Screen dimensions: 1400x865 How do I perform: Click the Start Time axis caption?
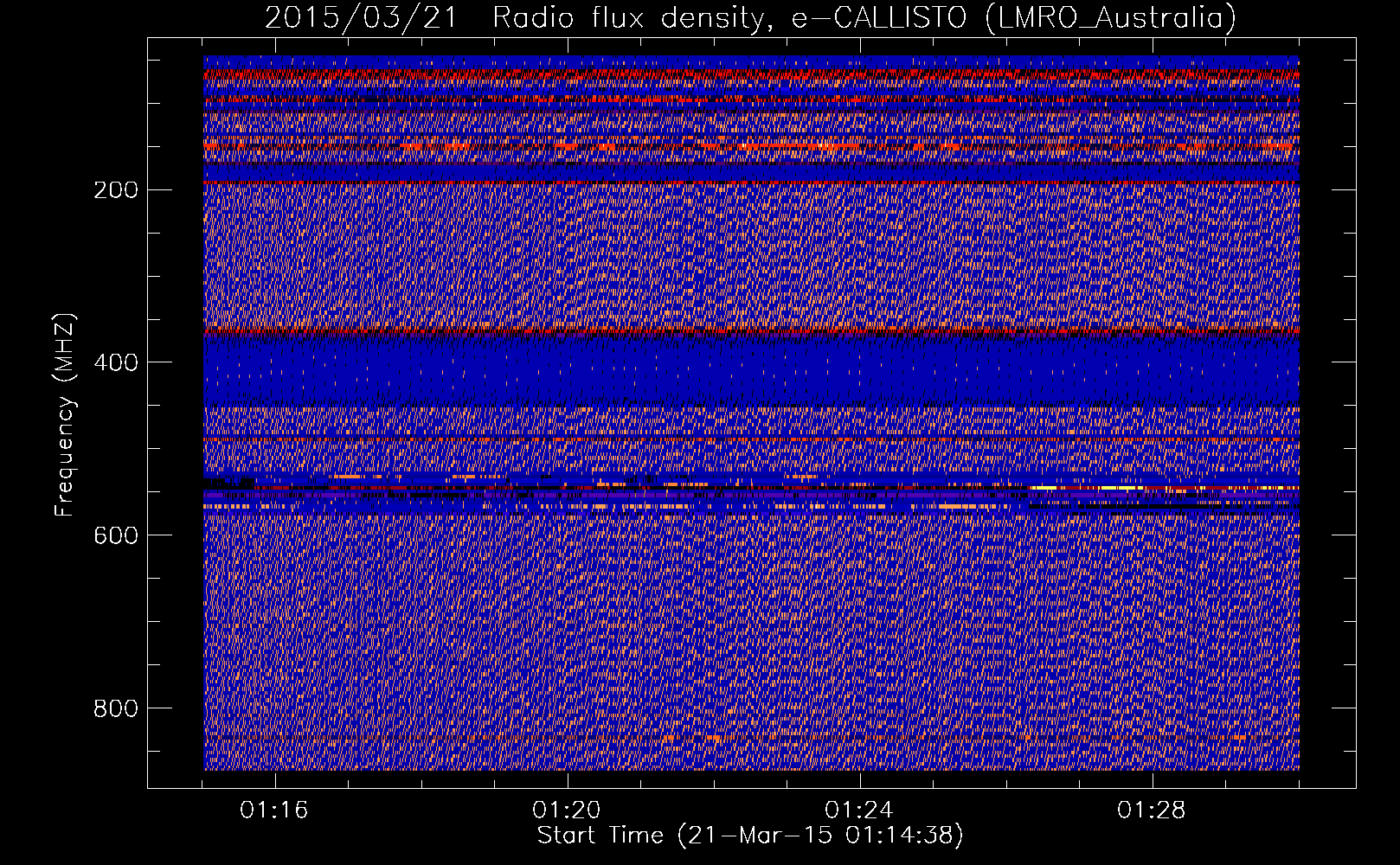[x=750, y=836]
